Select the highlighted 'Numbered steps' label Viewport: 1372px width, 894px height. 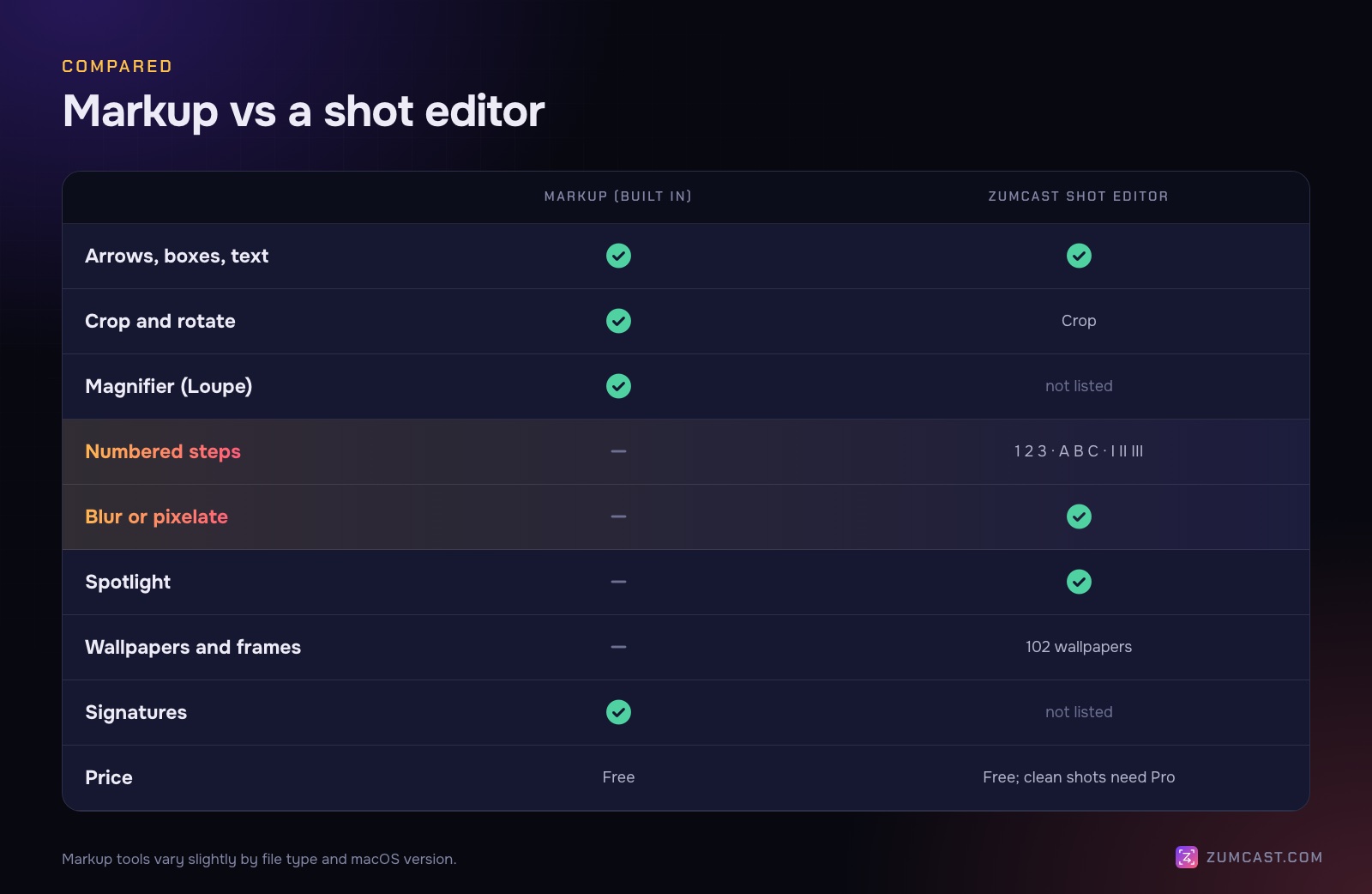163,451
